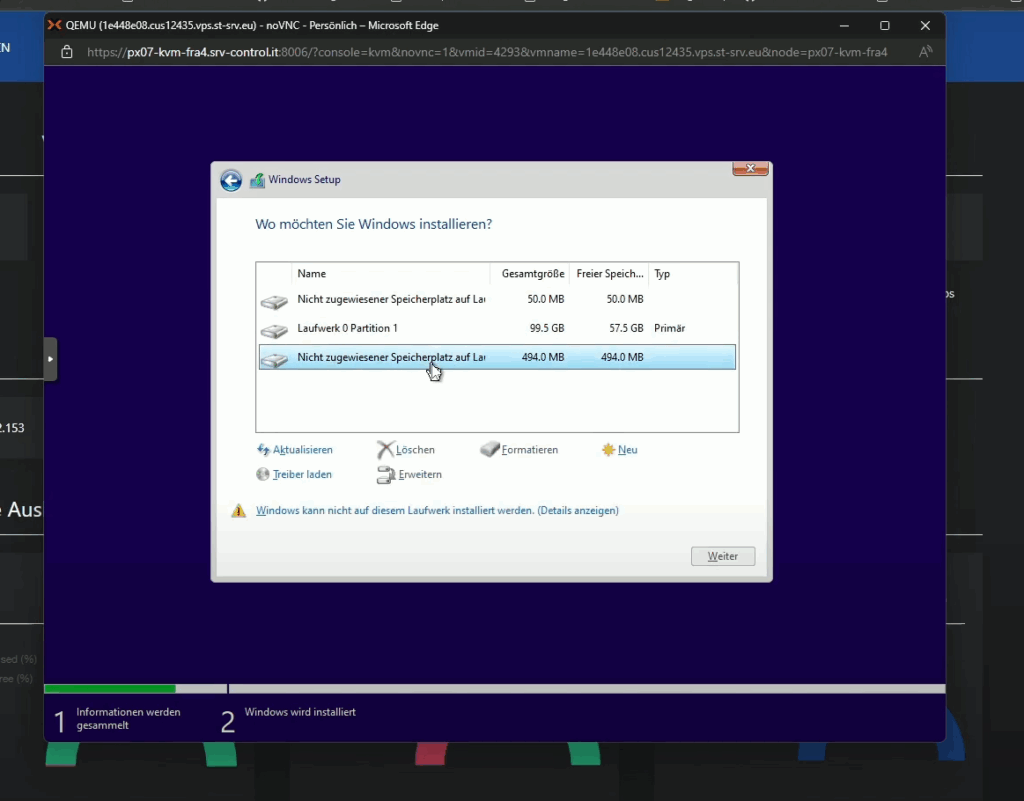Click the drive icon of Partition 1
Screen dimensions: 1024x801
point(274,331)
